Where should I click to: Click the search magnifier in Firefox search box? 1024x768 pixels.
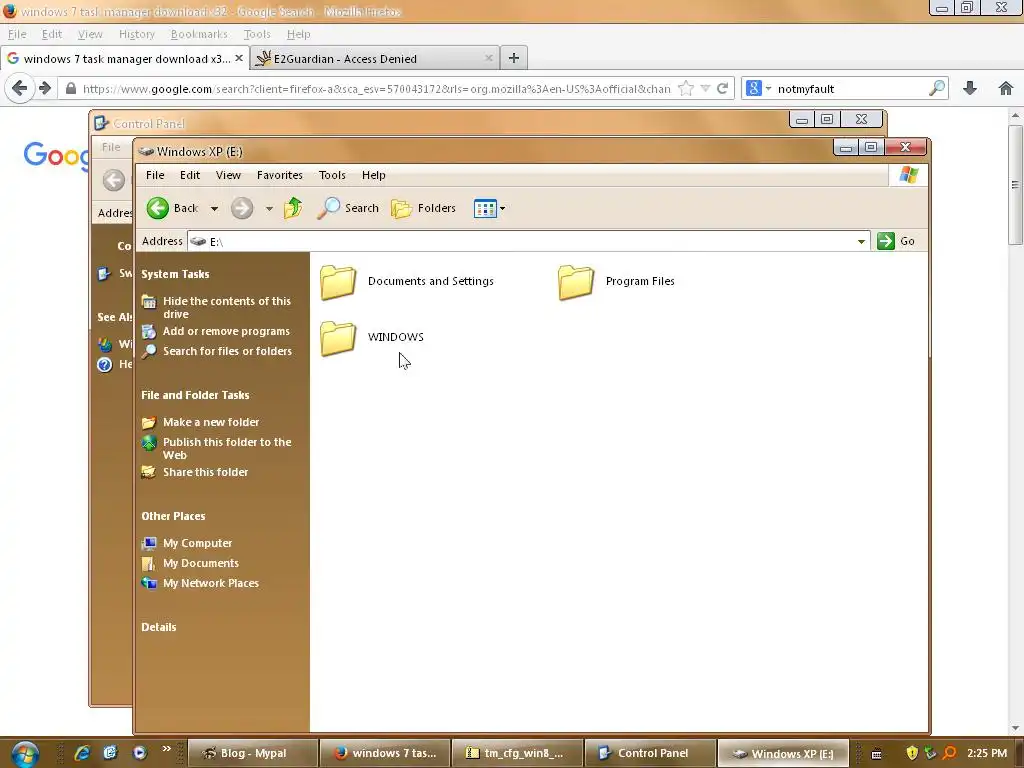tap(936, 88)
